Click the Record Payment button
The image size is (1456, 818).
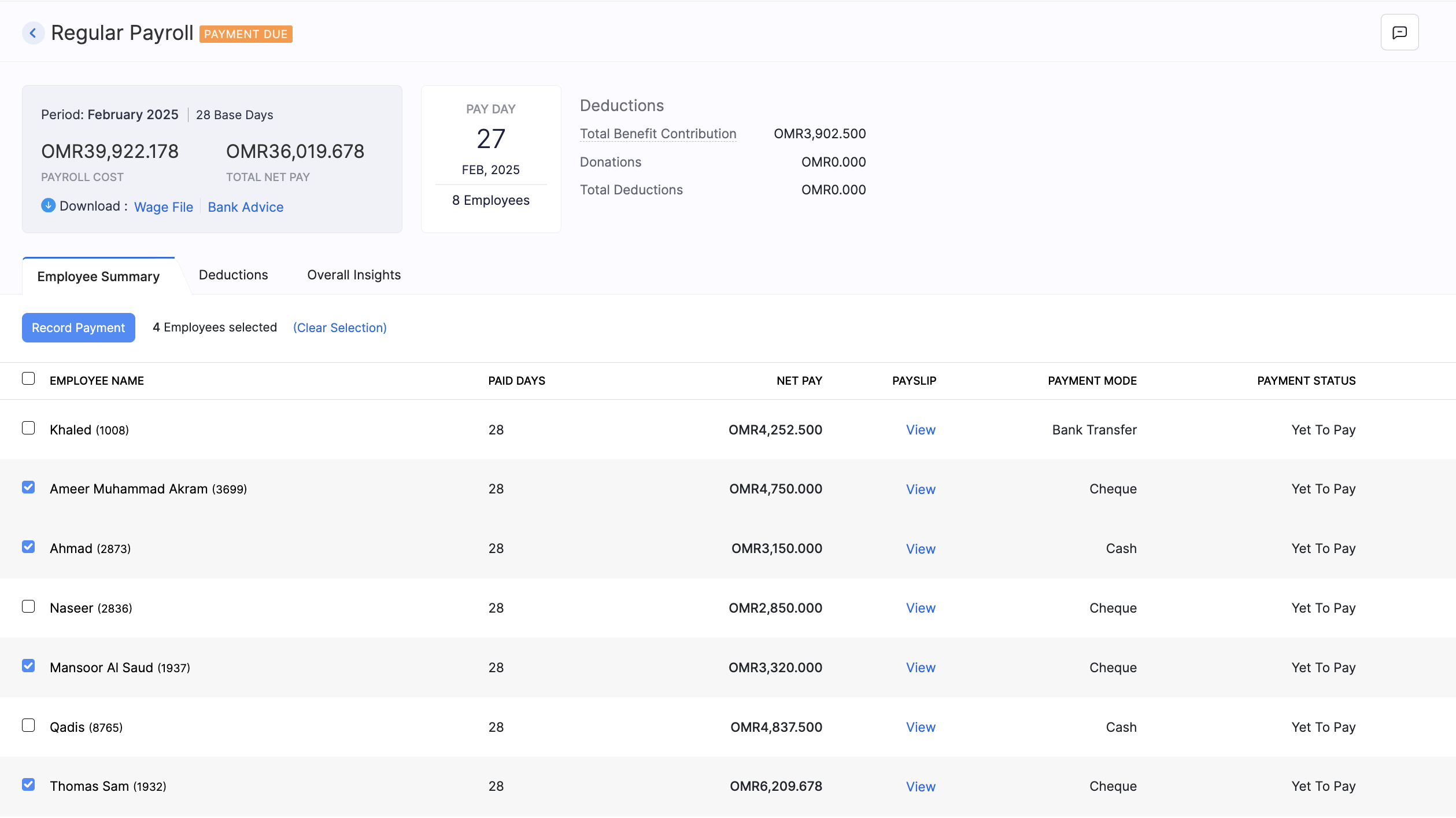click(78, 327)
